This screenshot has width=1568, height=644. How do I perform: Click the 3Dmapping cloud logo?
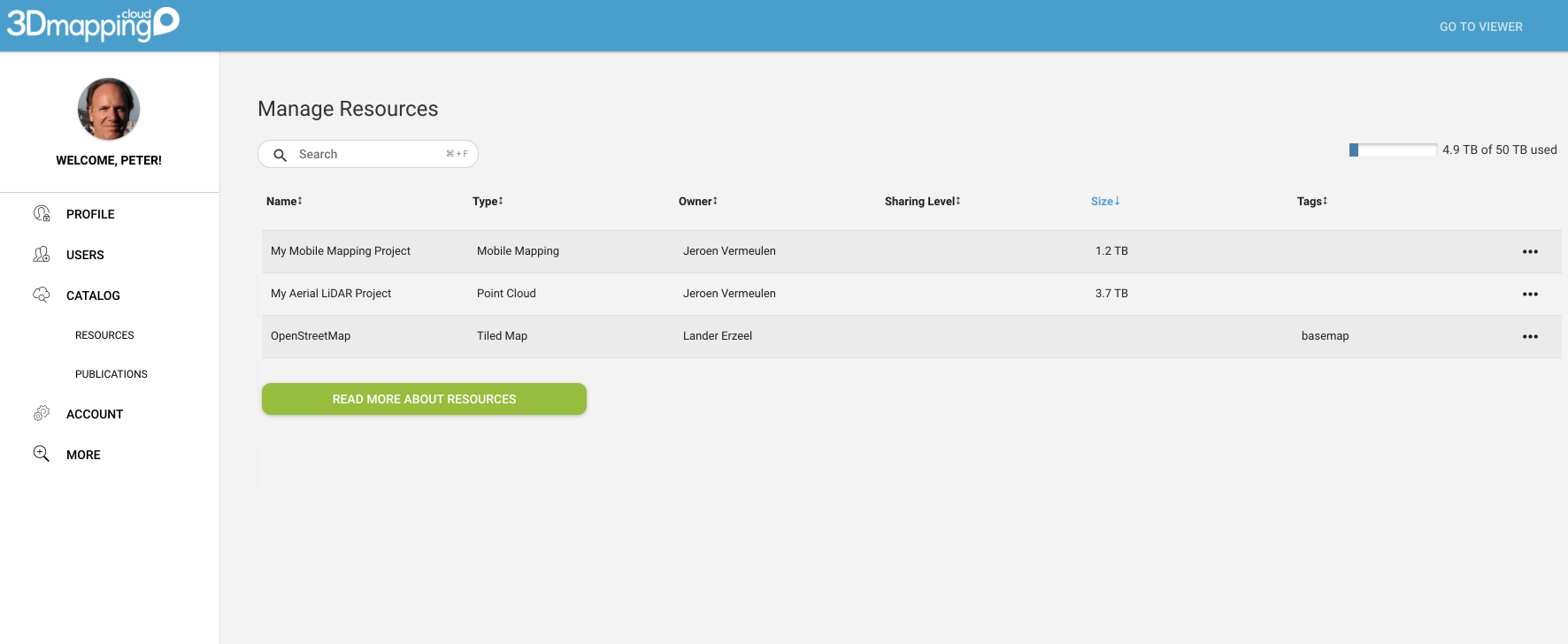coord(93,25)
